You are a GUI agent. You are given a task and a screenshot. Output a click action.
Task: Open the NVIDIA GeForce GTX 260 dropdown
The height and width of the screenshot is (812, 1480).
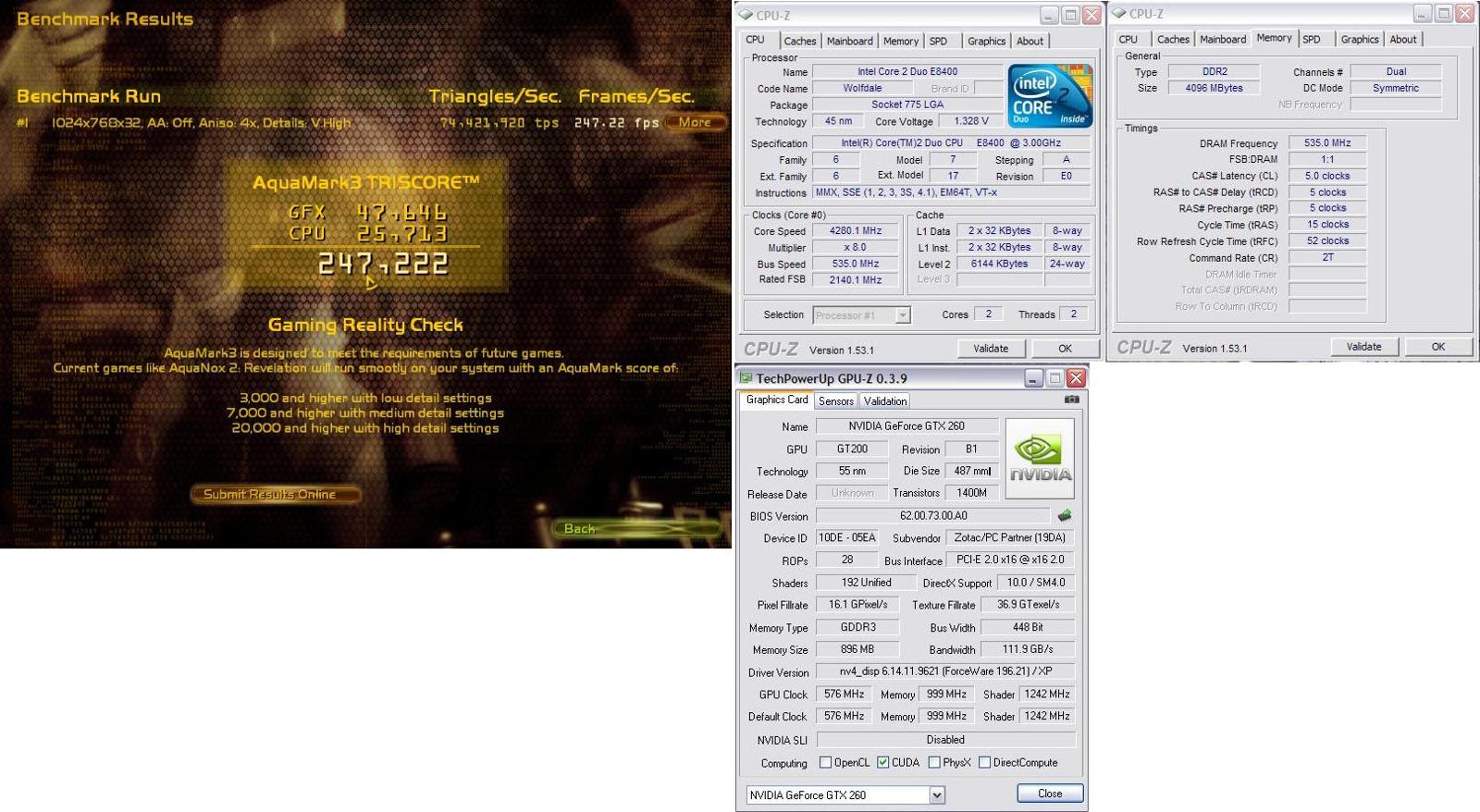pyautogui.click(x=937, y=795)
